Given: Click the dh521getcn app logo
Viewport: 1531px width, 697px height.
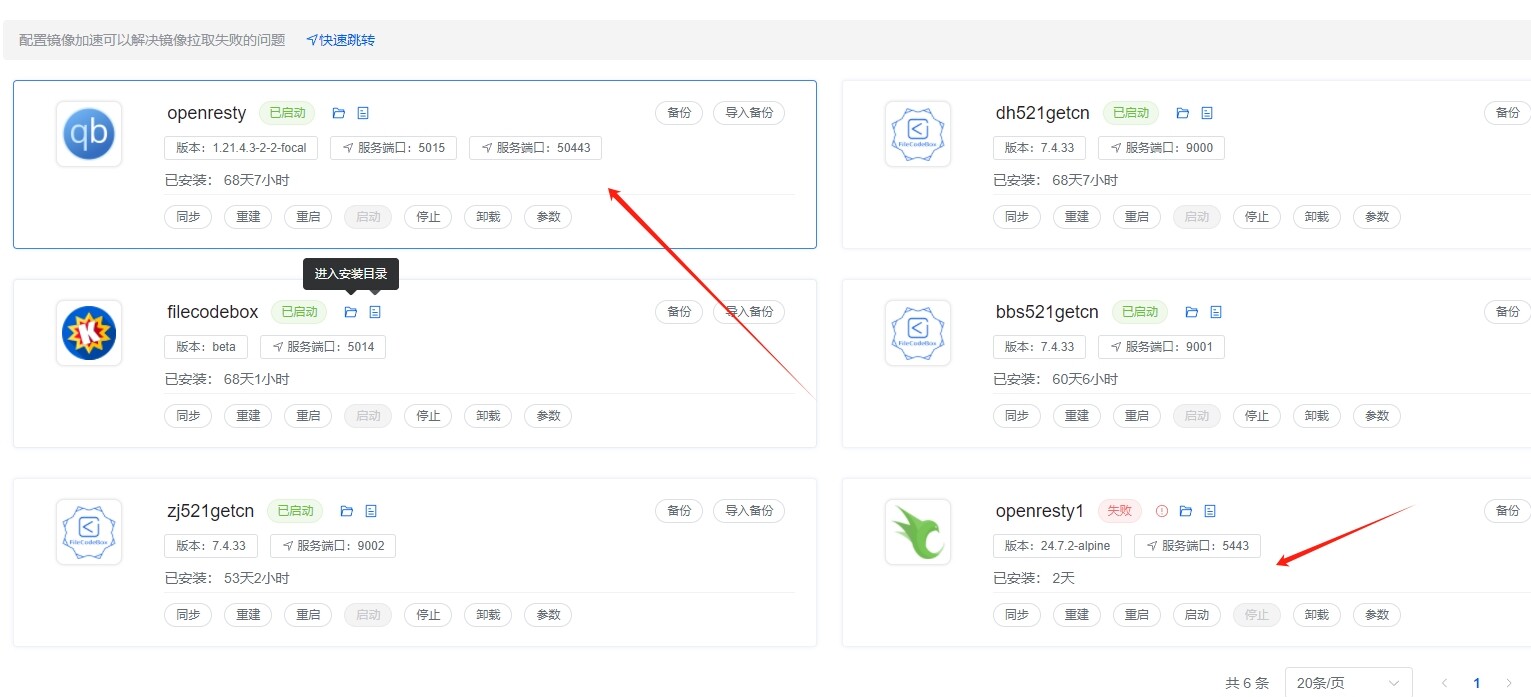Looking at the screenshot, I should (x=918, y=134).
